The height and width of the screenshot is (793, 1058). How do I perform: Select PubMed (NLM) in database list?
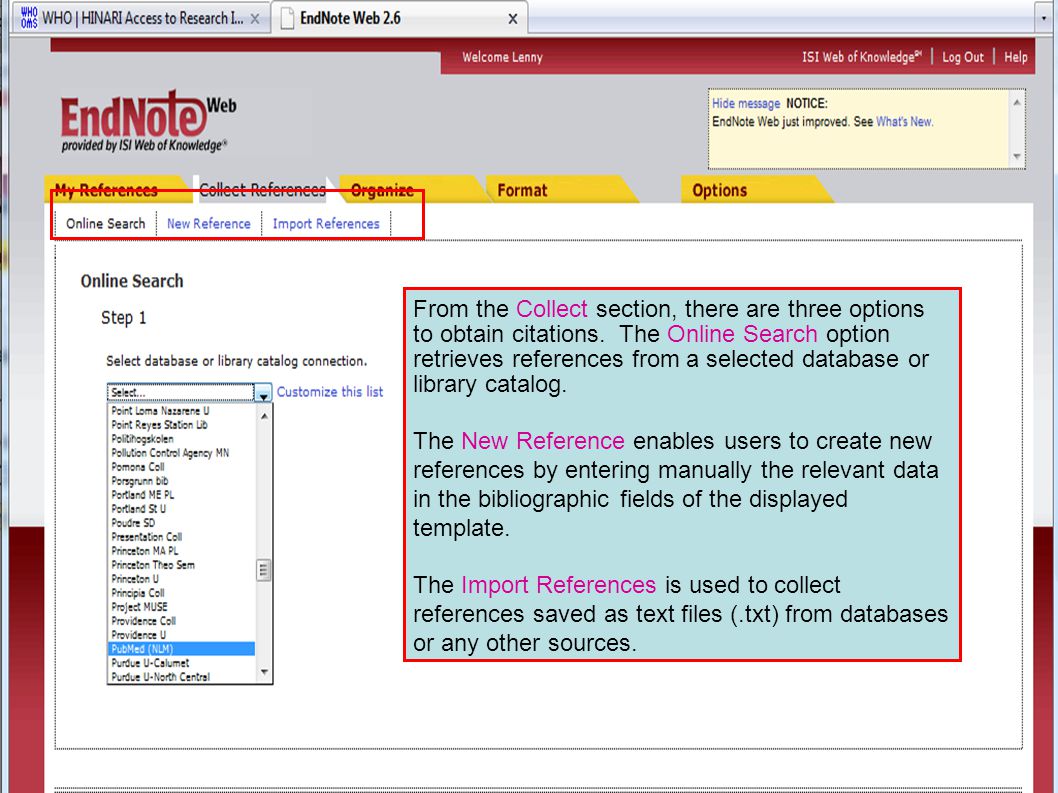(x=182, y=649)
